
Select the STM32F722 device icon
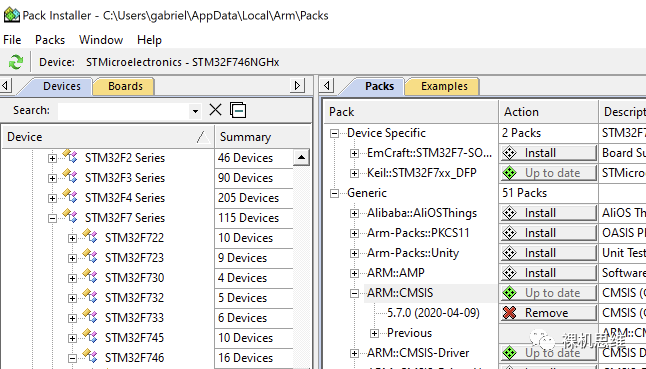pyautogui.click(x=90, y=236)
